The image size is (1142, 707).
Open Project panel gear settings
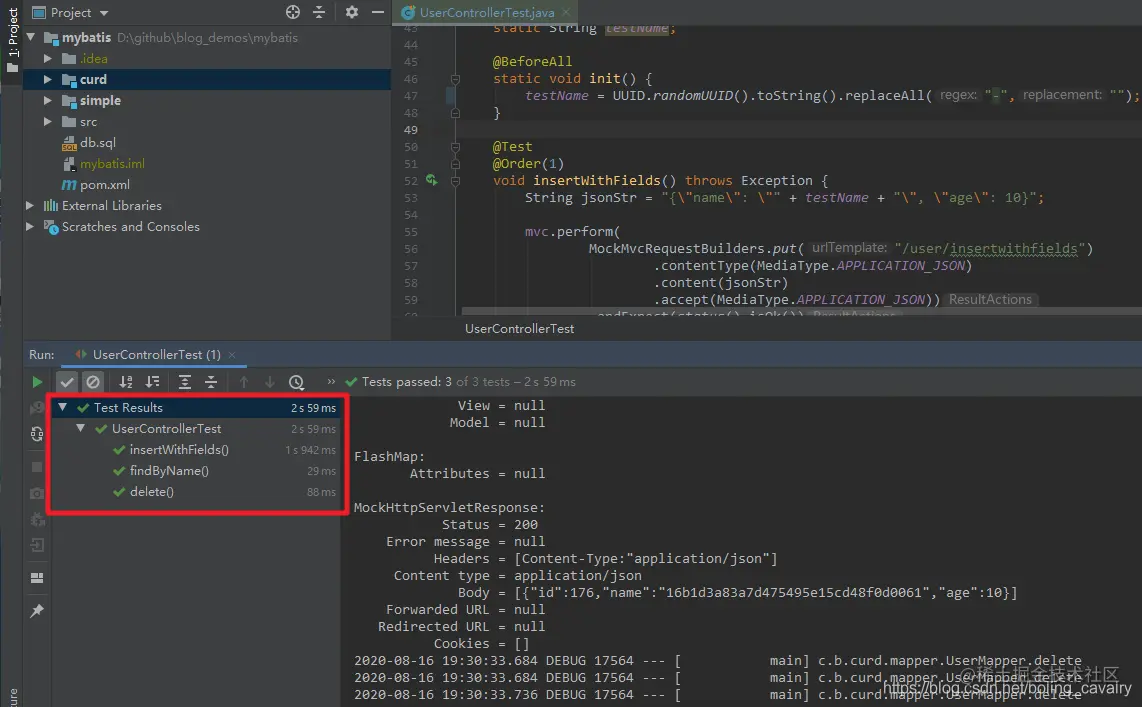352,12
